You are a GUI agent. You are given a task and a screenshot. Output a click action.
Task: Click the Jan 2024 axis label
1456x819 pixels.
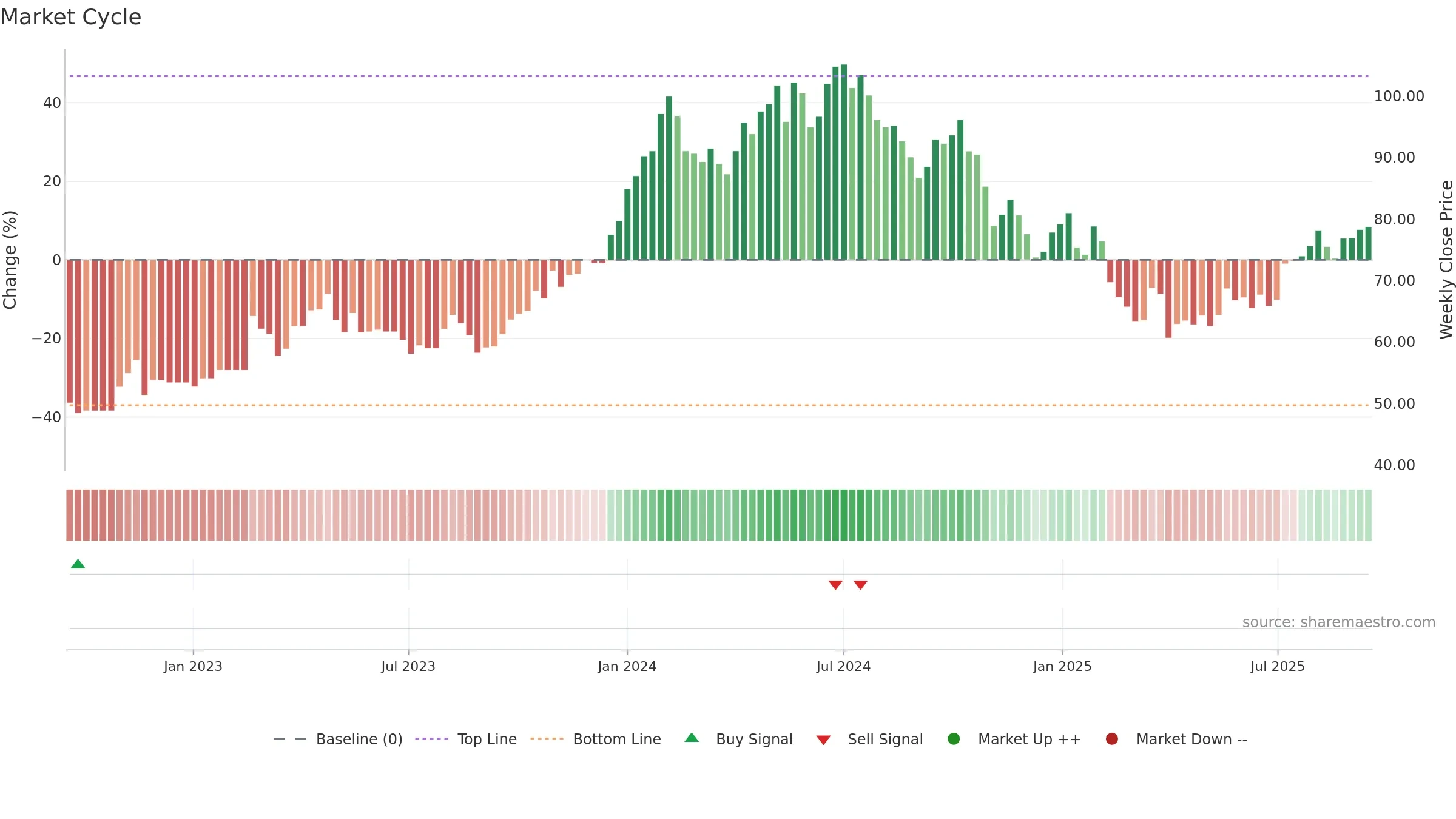click(x=627, y=667)
